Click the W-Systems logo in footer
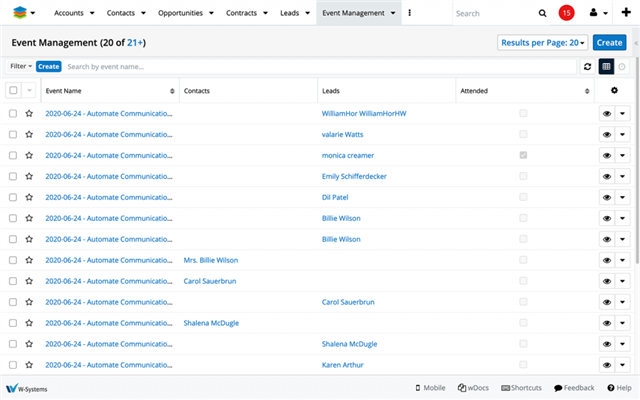This screenshot has height=400, width=640. pyautogui.click(x=27, y=388)
